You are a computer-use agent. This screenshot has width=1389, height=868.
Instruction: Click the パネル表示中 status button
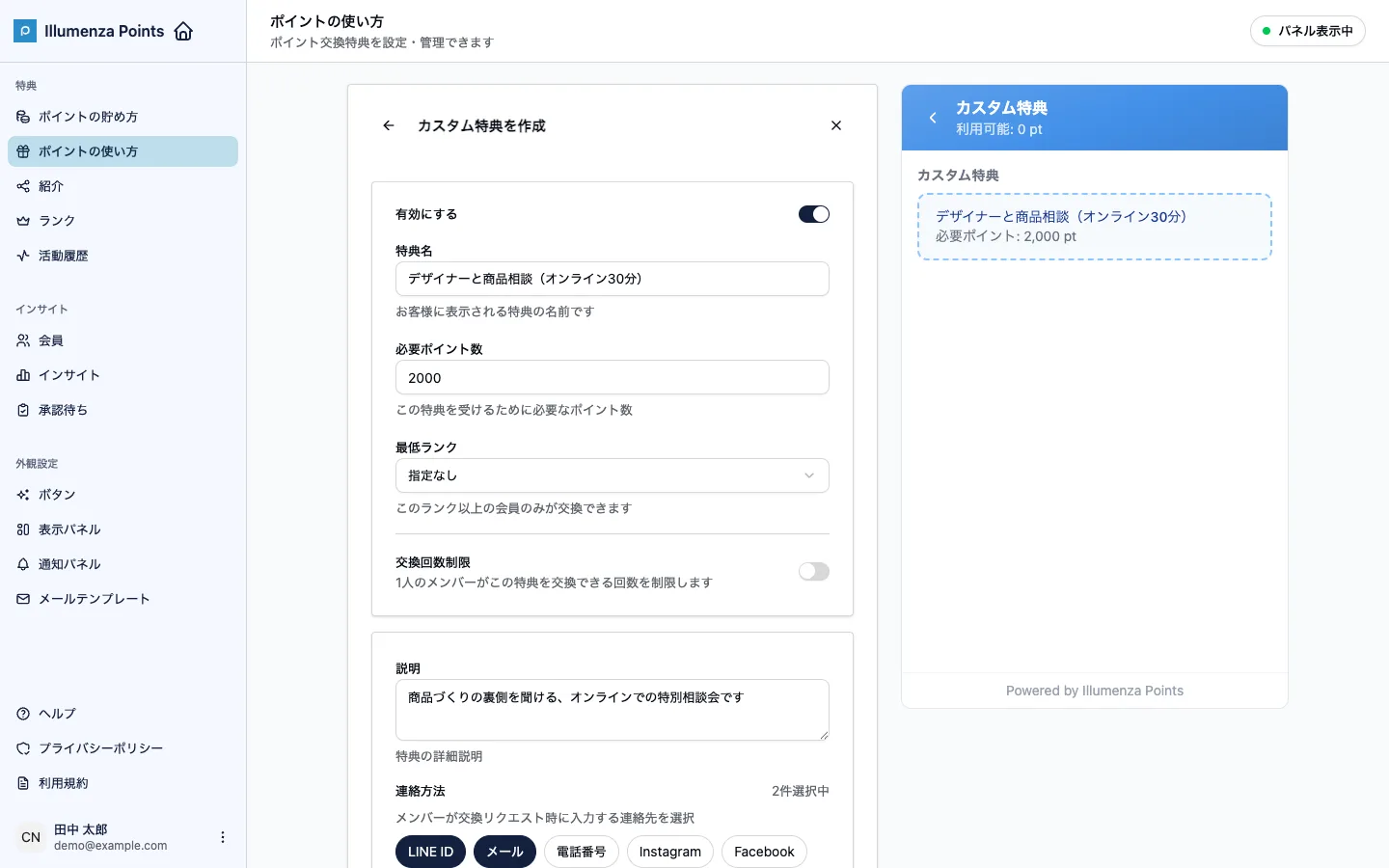(x=1308, y=31)
